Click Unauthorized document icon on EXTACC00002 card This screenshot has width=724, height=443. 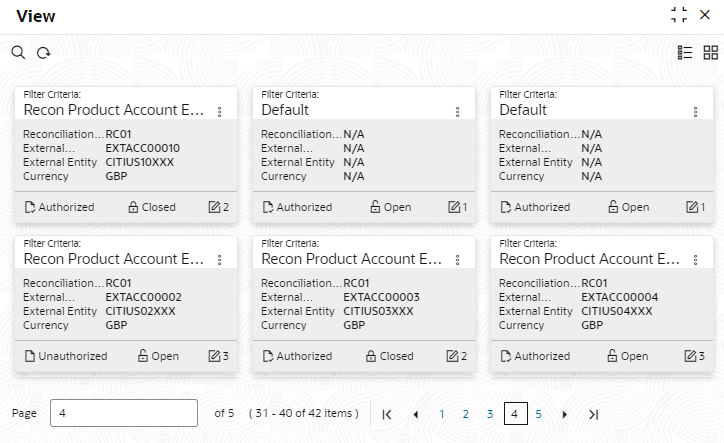(x=30, y=356)
